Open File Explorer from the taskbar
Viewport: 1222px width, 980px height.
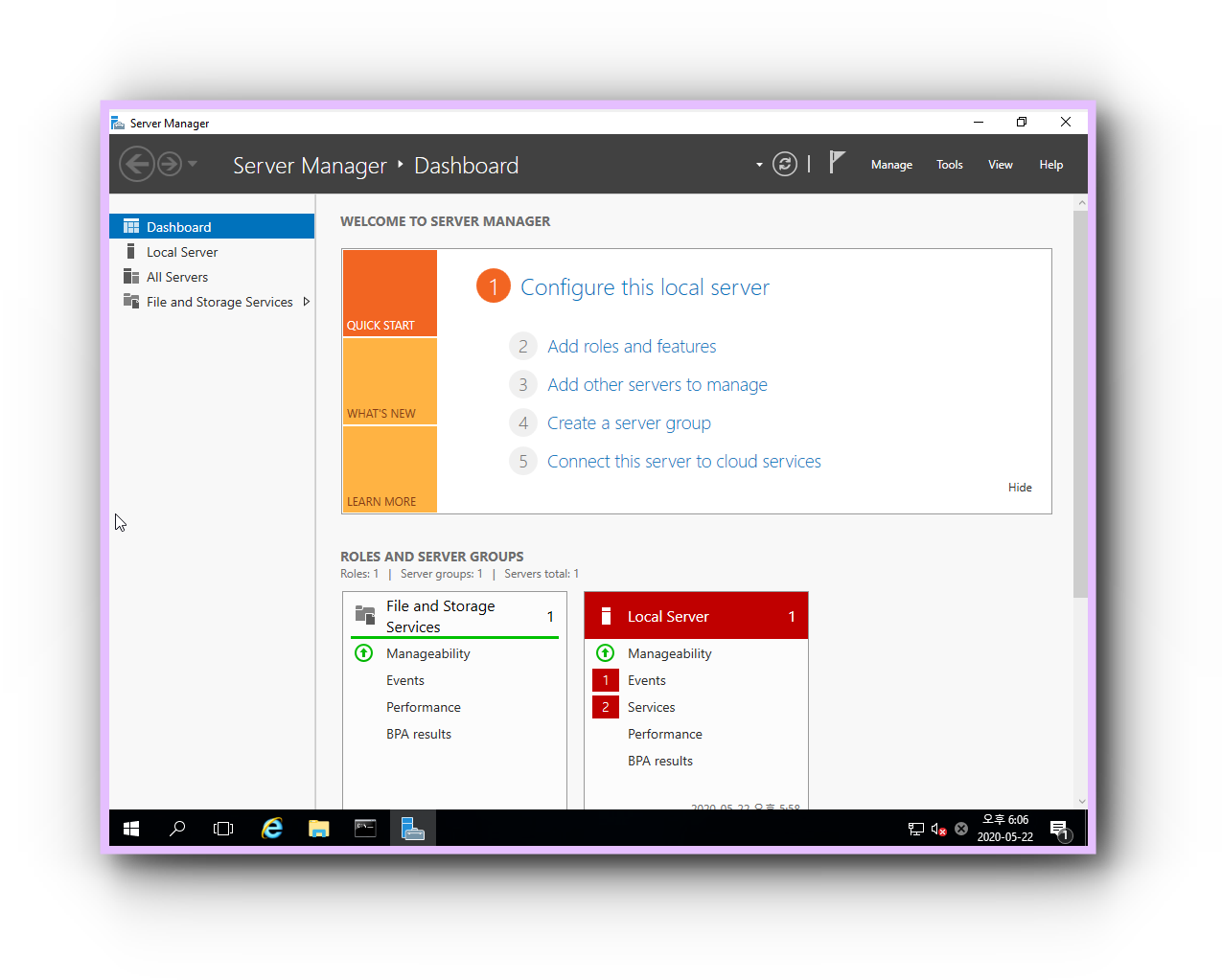coord(319,829)
